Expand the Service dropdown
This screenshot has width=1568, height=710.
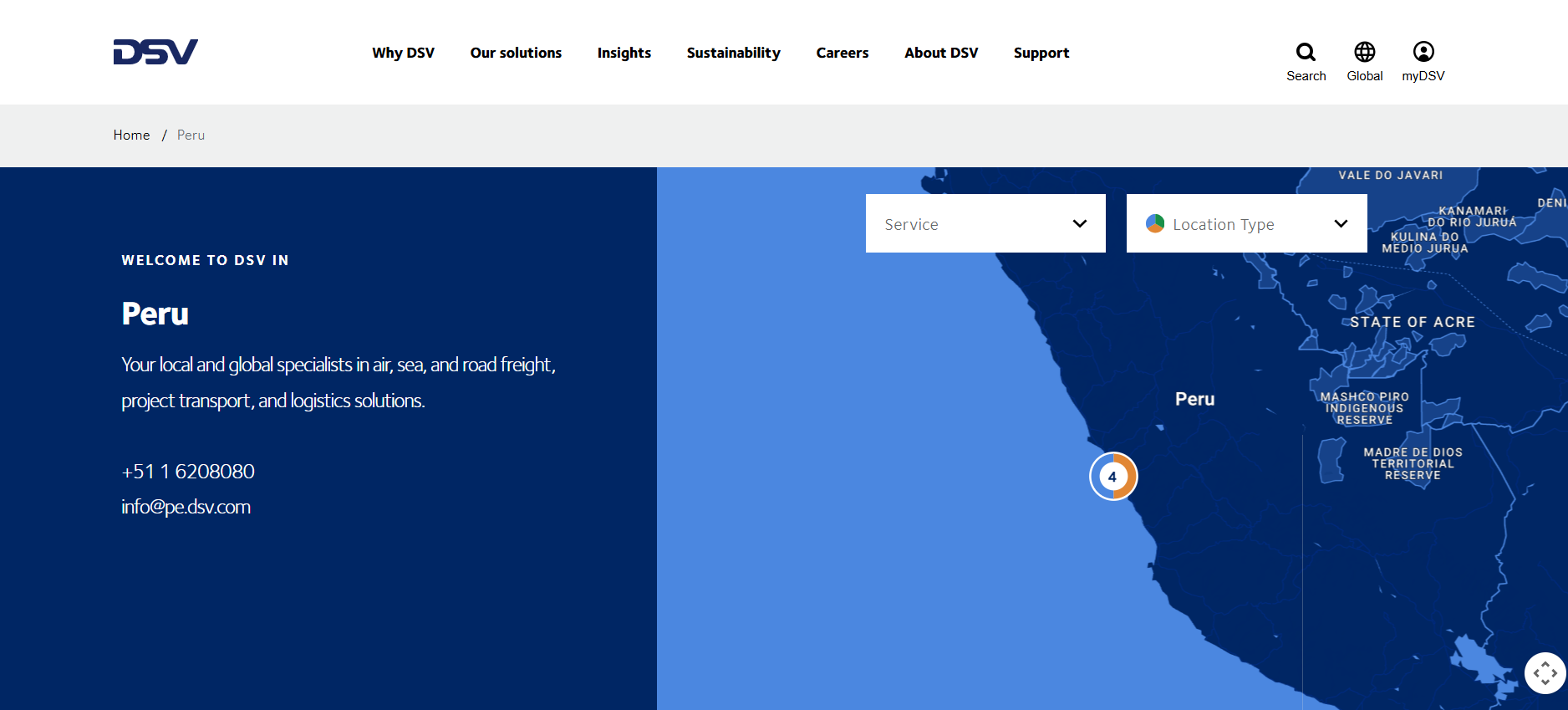(x=985, y=223)
